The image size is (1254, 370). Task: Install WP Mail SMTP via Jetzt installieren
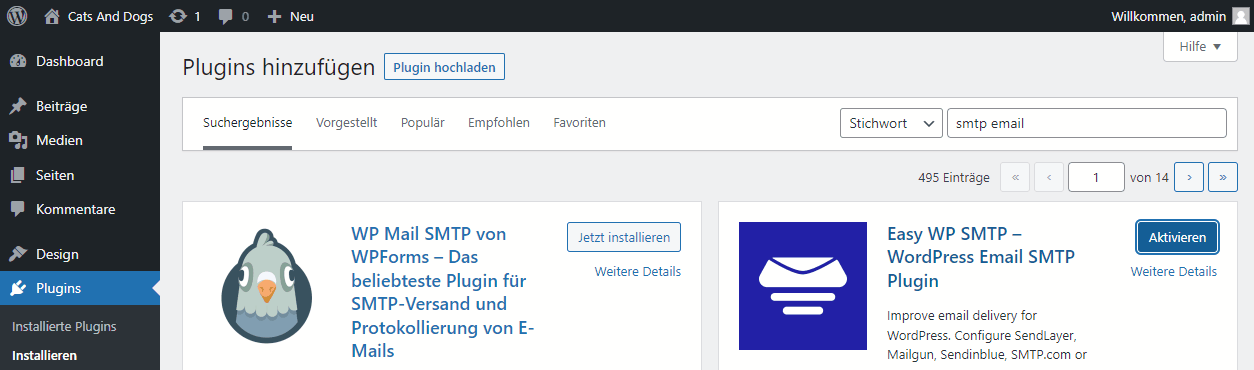[x=624, y=238]
